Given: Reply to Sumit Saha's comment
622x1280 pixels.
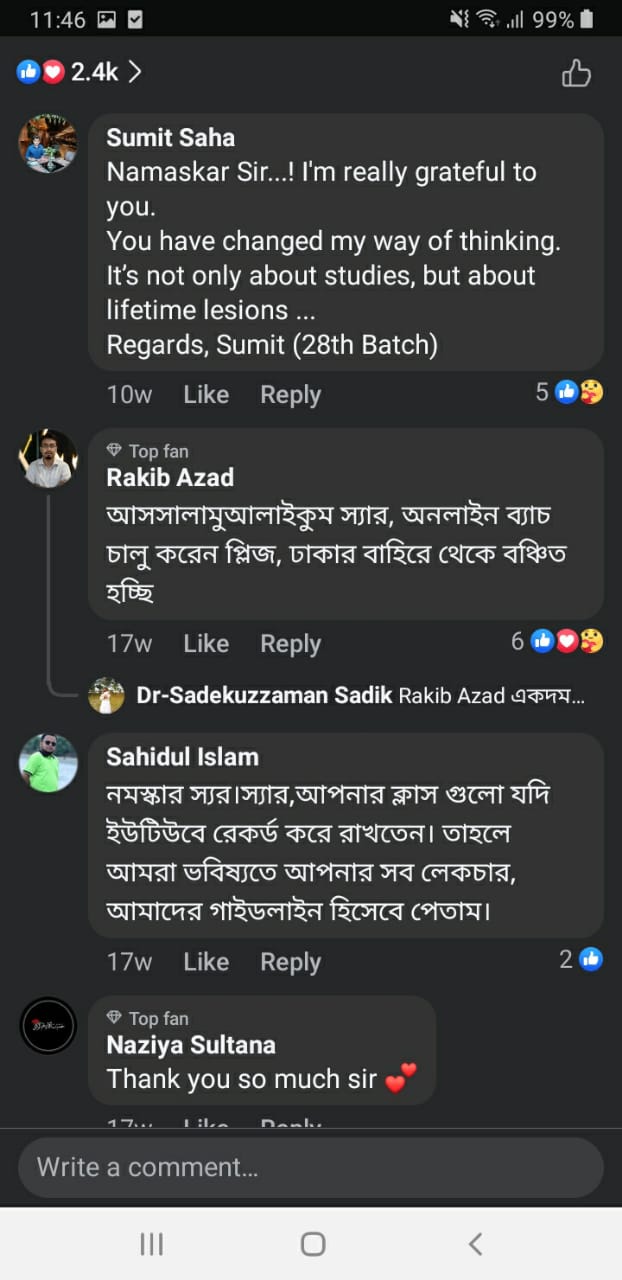Looking at the screenshot, I should (x=290, y=395).
